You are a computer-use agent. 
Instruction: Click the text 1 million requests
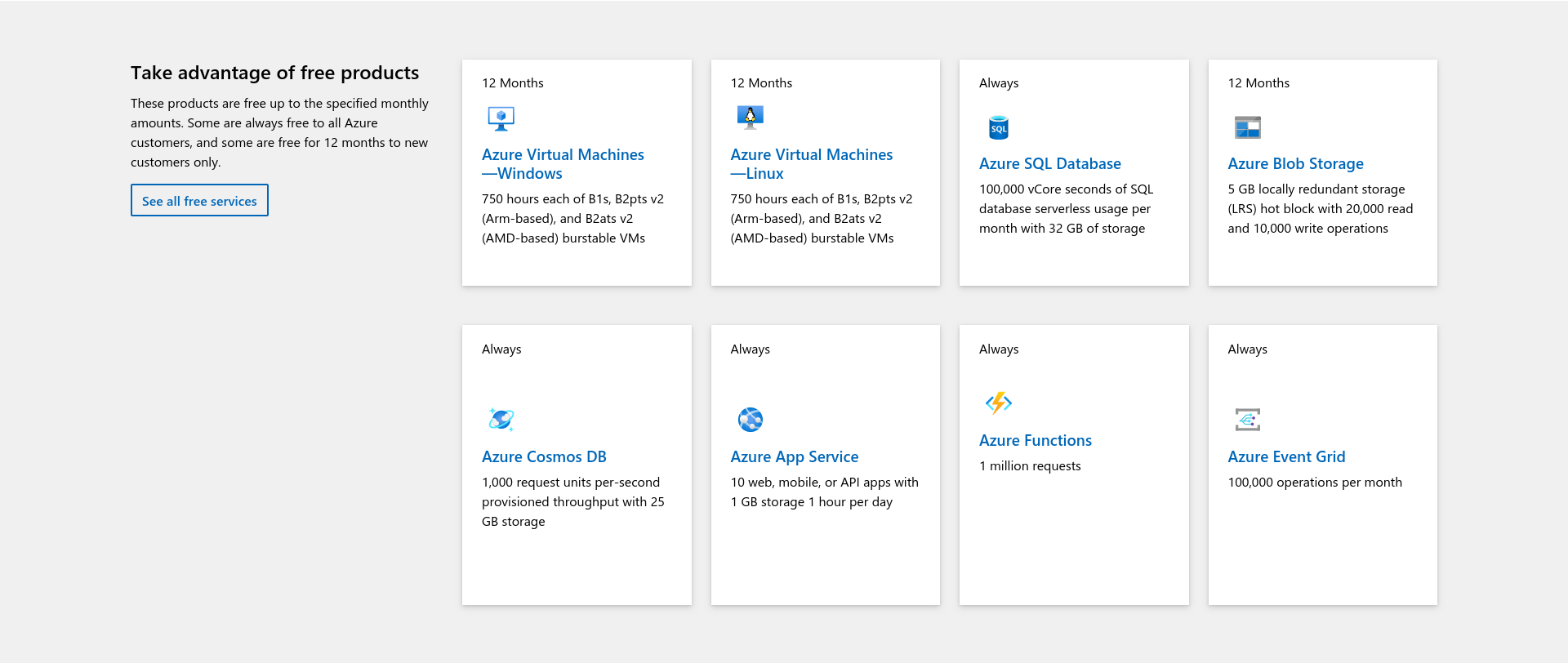coord(1030,466)
